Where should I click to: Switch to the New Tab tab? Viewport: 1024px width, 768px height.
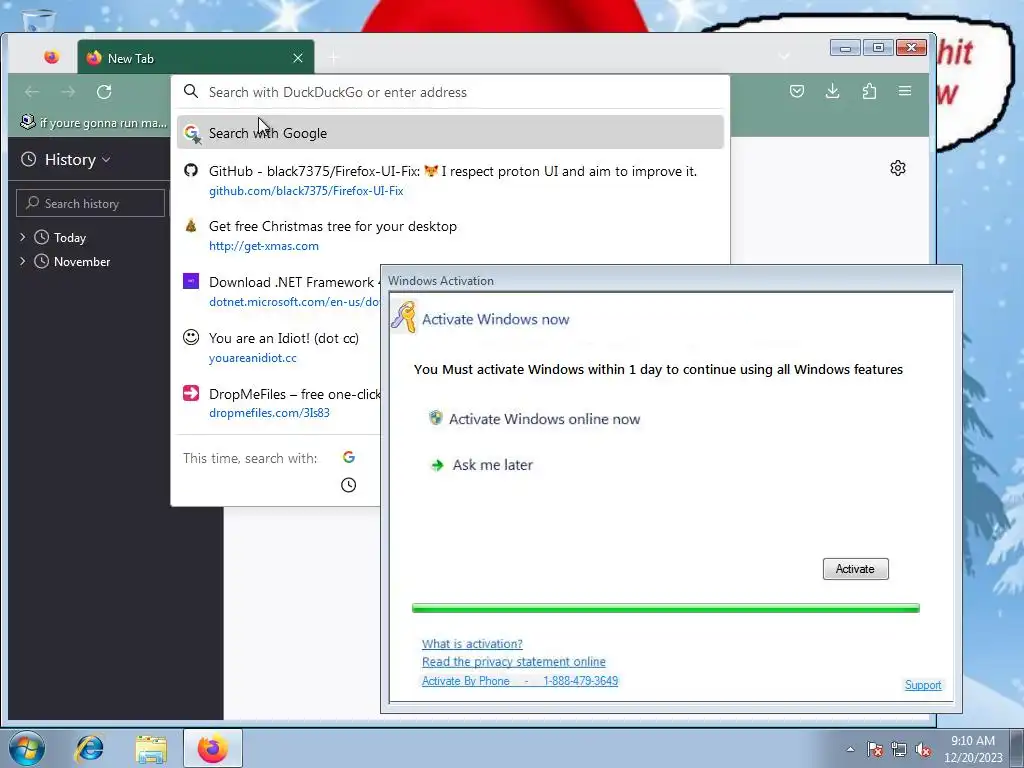[195, 57]
